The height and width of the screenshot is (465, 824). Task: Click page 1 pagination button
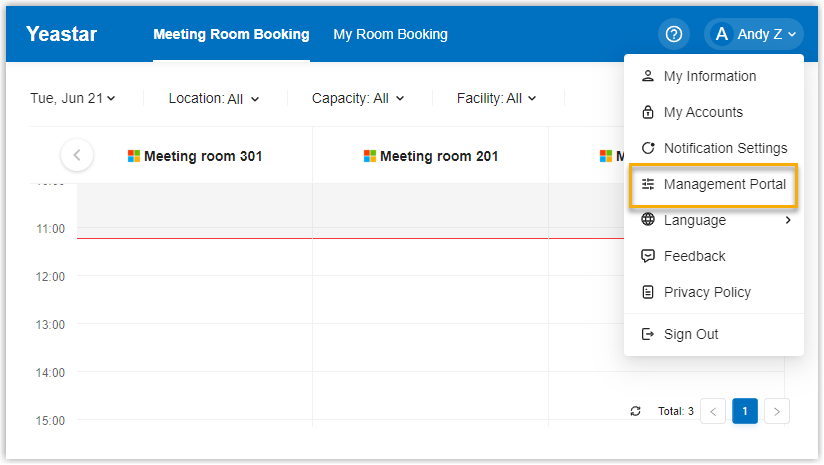(x=745, y=411)
